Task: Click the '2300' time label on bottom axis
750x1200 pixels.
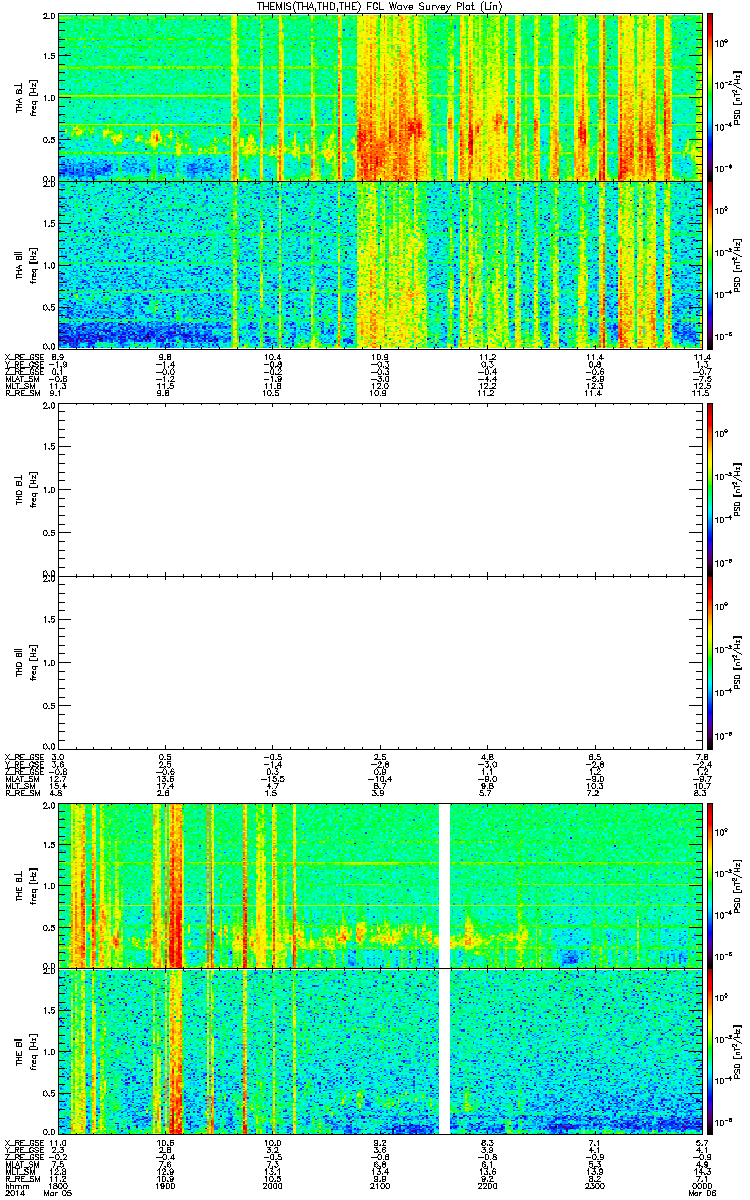Action: point(594,1186)
